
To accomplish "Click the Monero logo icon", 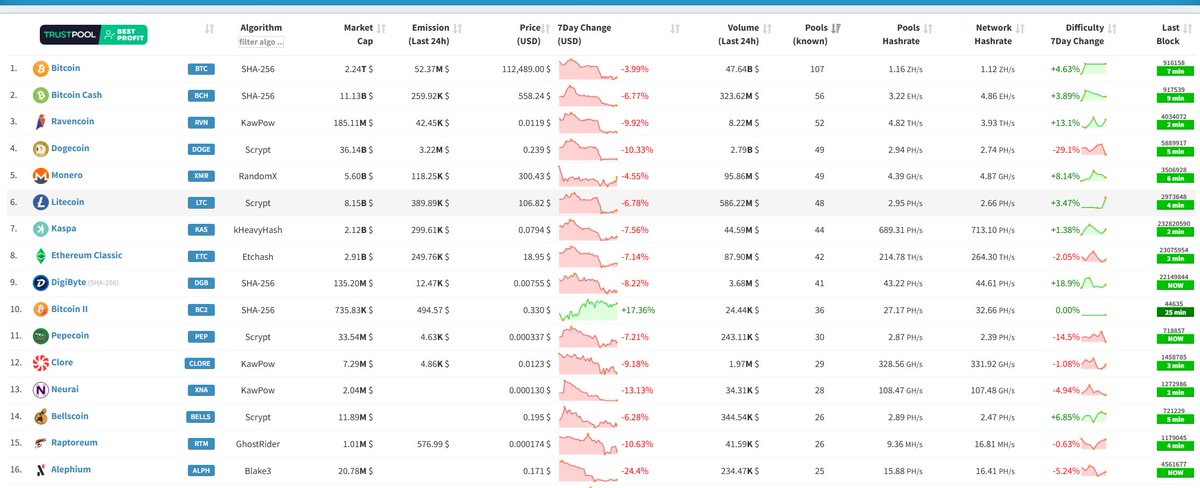I will (x=41, y=176).
